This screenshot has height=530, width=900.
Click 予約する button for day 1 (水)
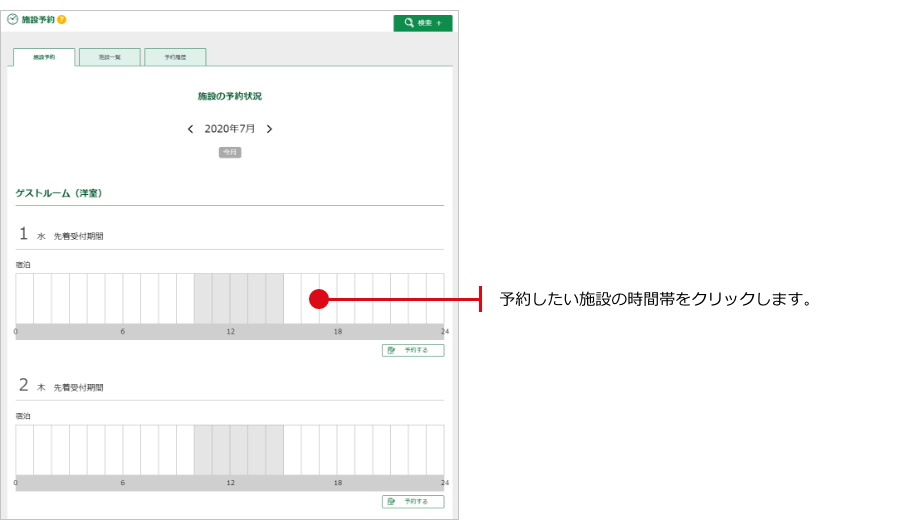pos(412,351)
